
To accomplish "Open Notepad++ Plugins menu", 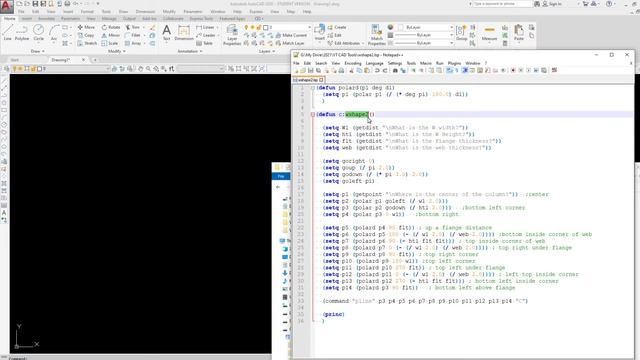I will (x=454, y=63).
